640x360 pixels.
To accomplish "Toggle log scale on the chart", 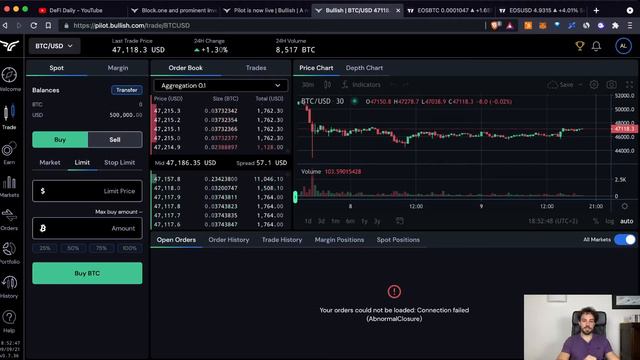I will tap(609, 221).
